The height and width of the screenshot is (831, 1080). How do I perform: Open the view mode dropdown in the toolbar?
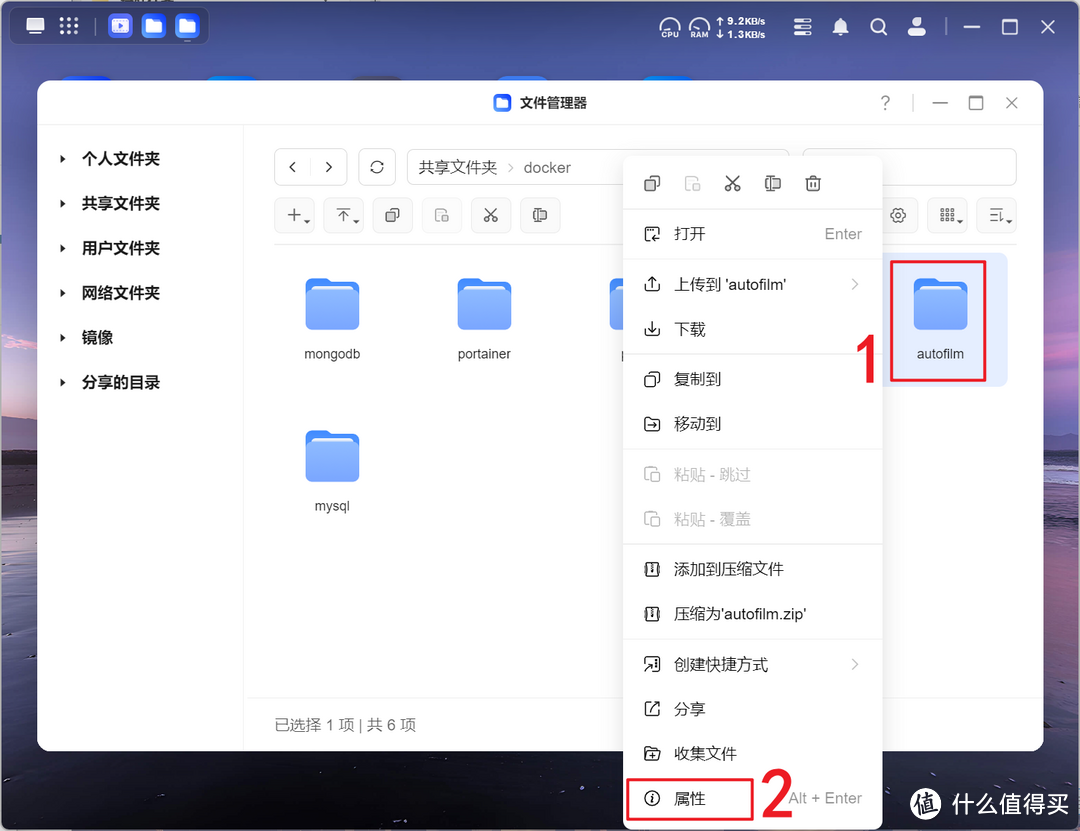[x=947, y=215]
